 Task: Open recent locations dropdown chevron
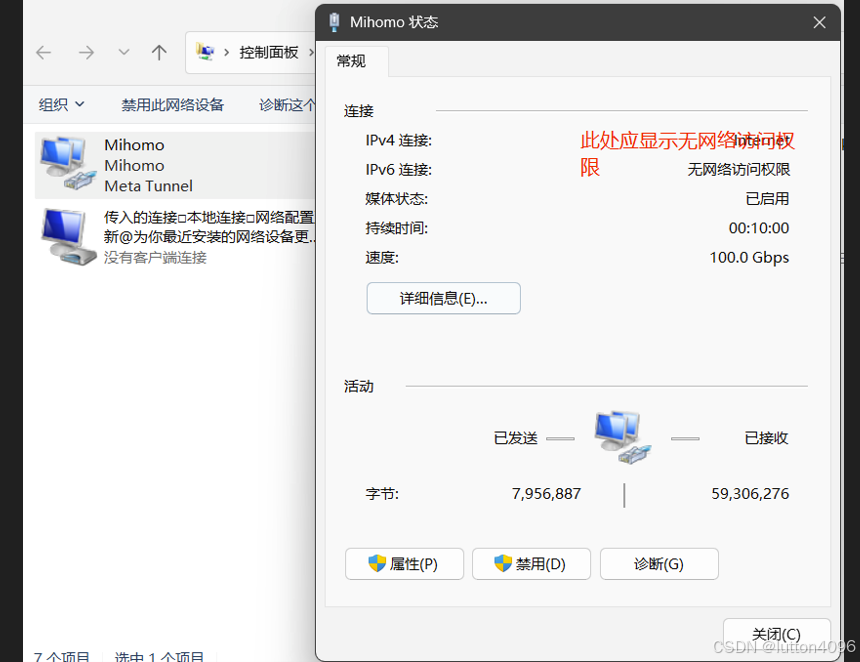[124, 53]
